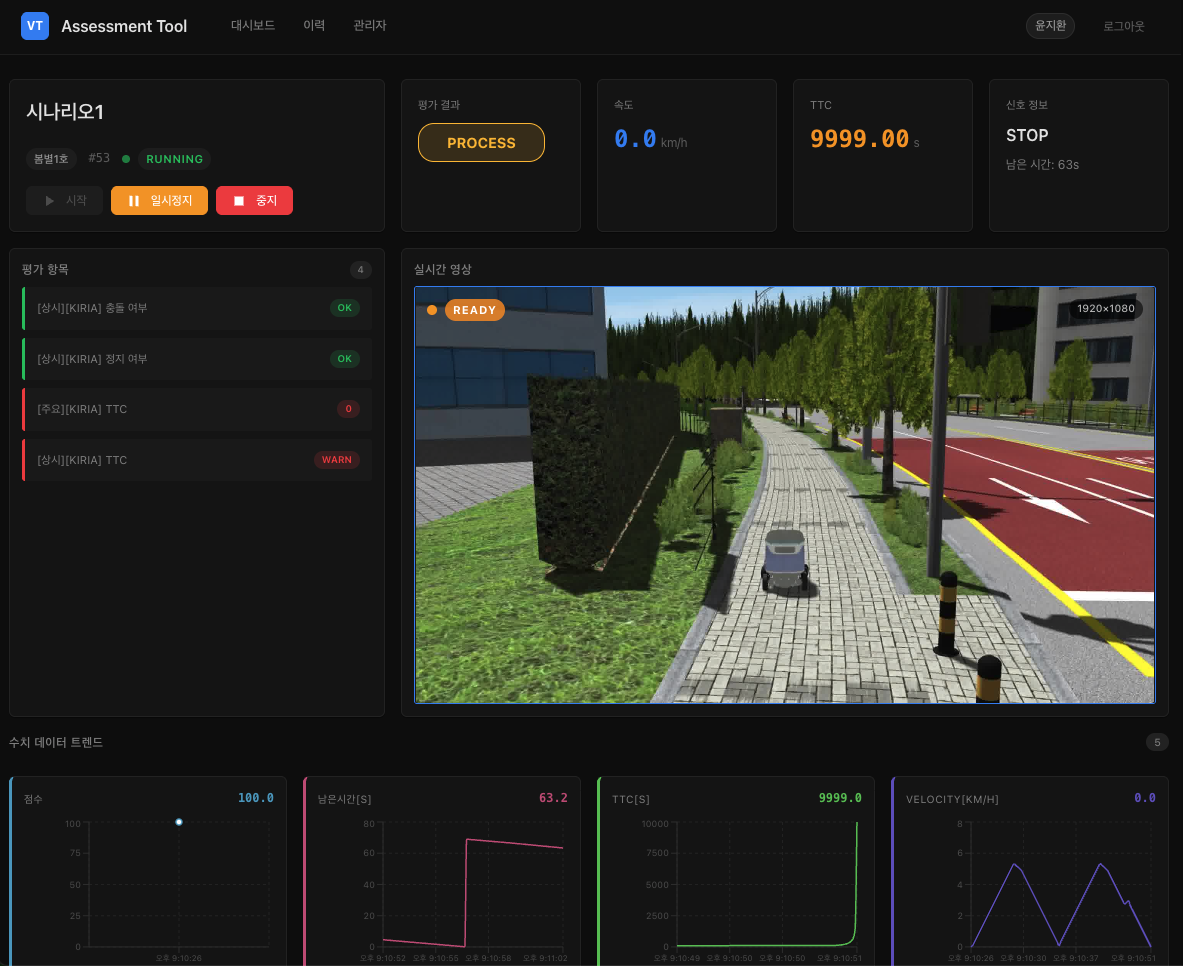The width and height of the screenshot is (1183, 966).
Task: Click the red 0 badge on [주요] TTC
Action: 348,409
